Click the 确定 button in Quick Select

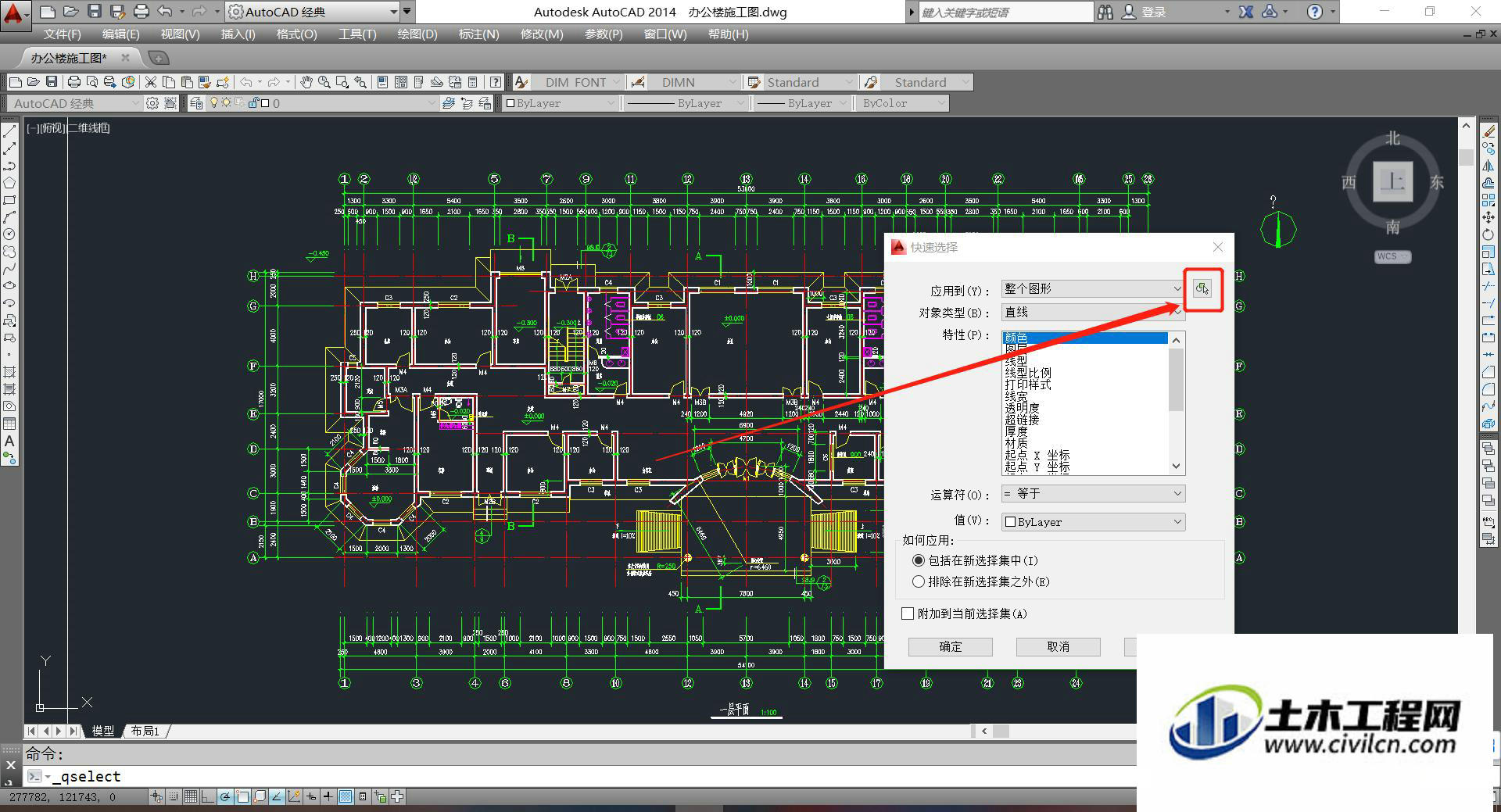(951, 647)
